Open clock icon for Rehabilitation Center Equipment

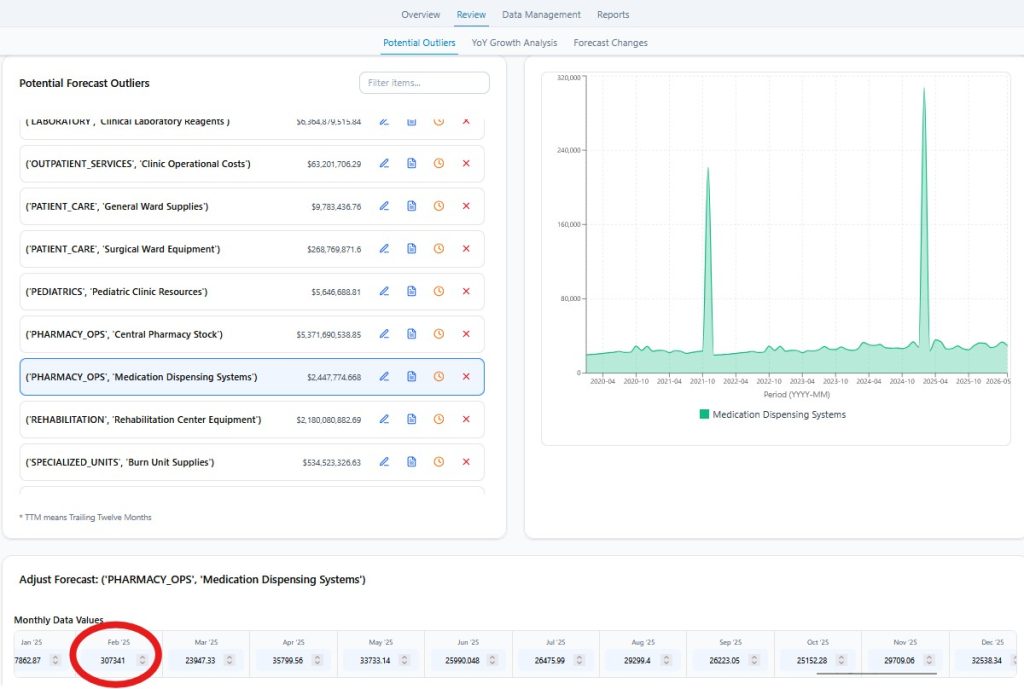point(439,419)
